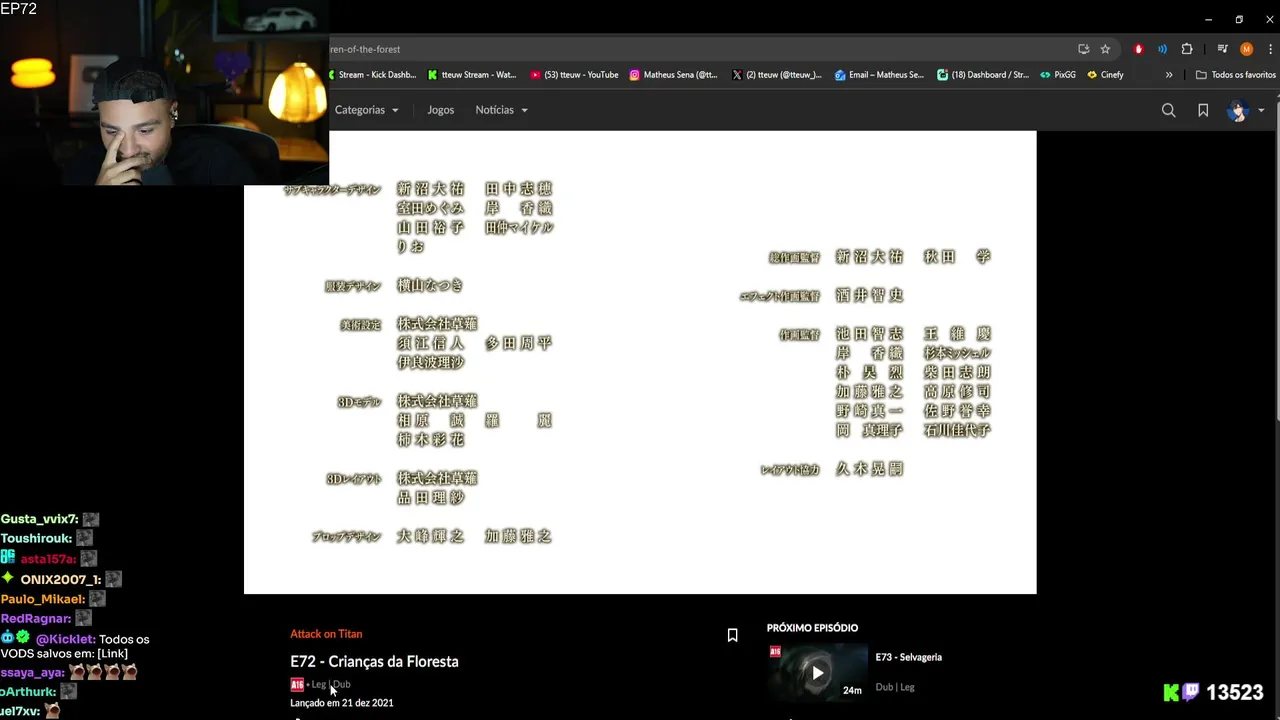This screenshot has width=1280, height=720.
Task: Click the Toushirouk chat username
Action: [x=36, y=538]
